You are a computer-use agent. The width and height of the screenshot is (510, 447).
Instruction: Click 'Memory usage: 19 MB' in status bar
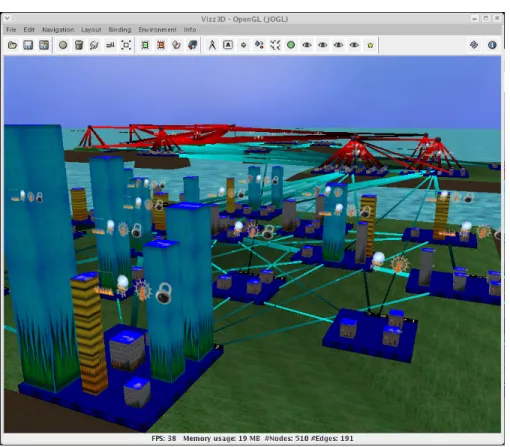click(221, 438)
